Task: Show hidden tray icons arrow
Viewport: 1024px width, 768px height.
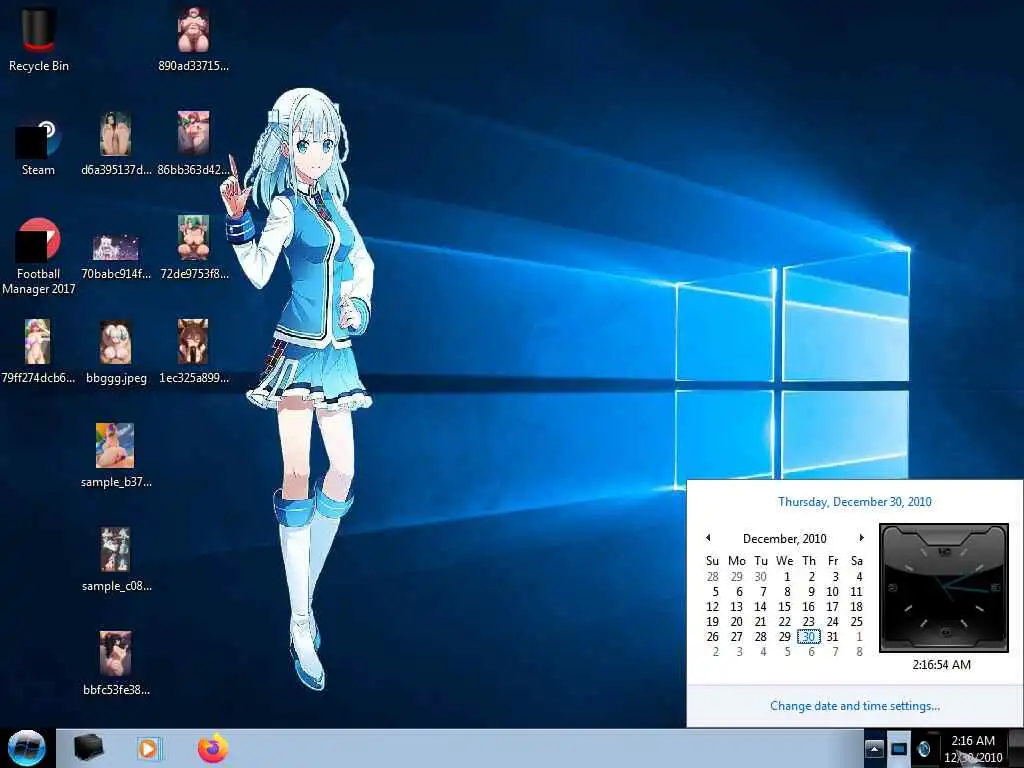Action: [874, 749]
